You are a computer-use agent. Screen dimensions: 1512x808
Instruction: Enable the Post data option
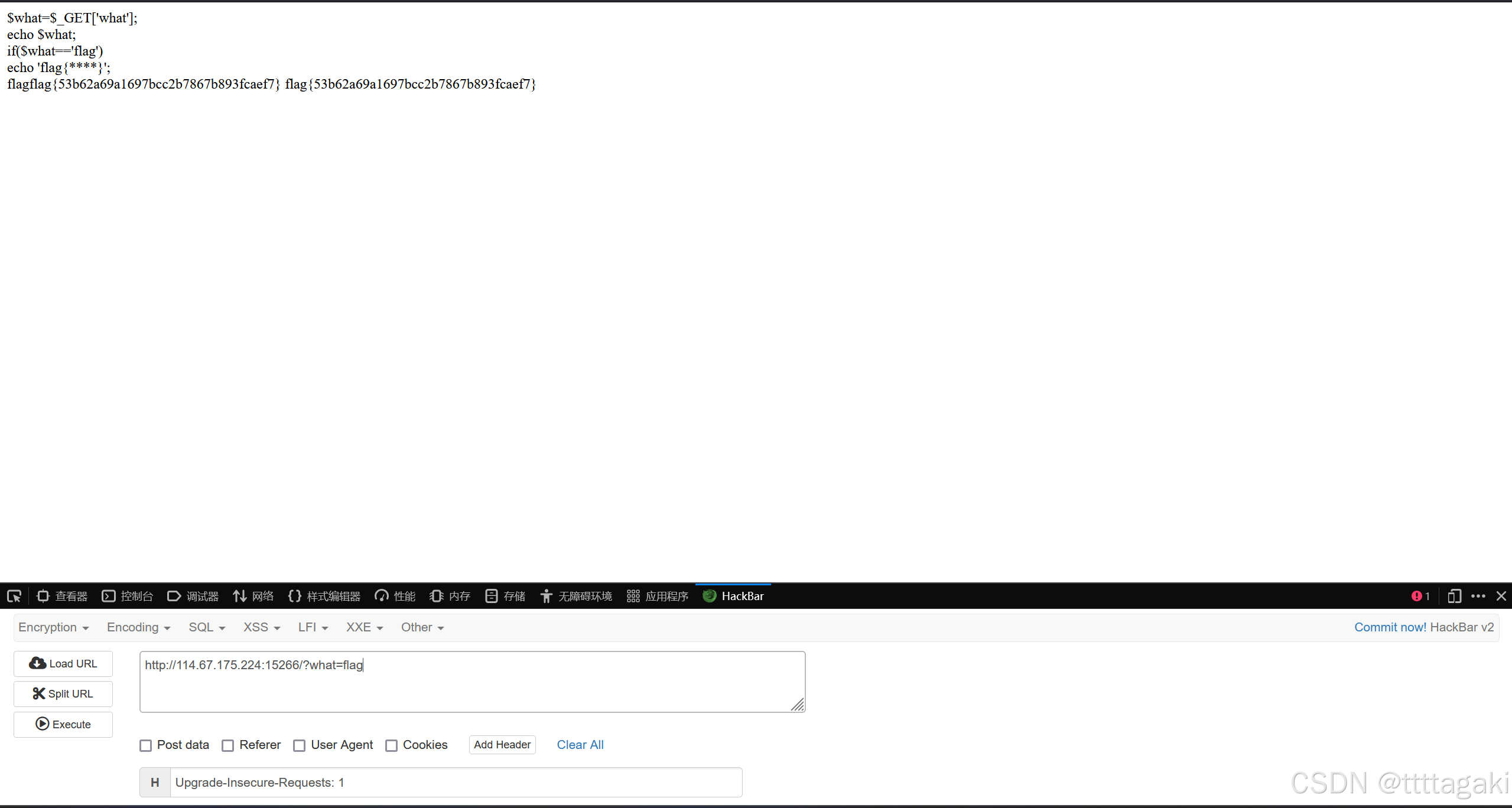click(145, 745)
